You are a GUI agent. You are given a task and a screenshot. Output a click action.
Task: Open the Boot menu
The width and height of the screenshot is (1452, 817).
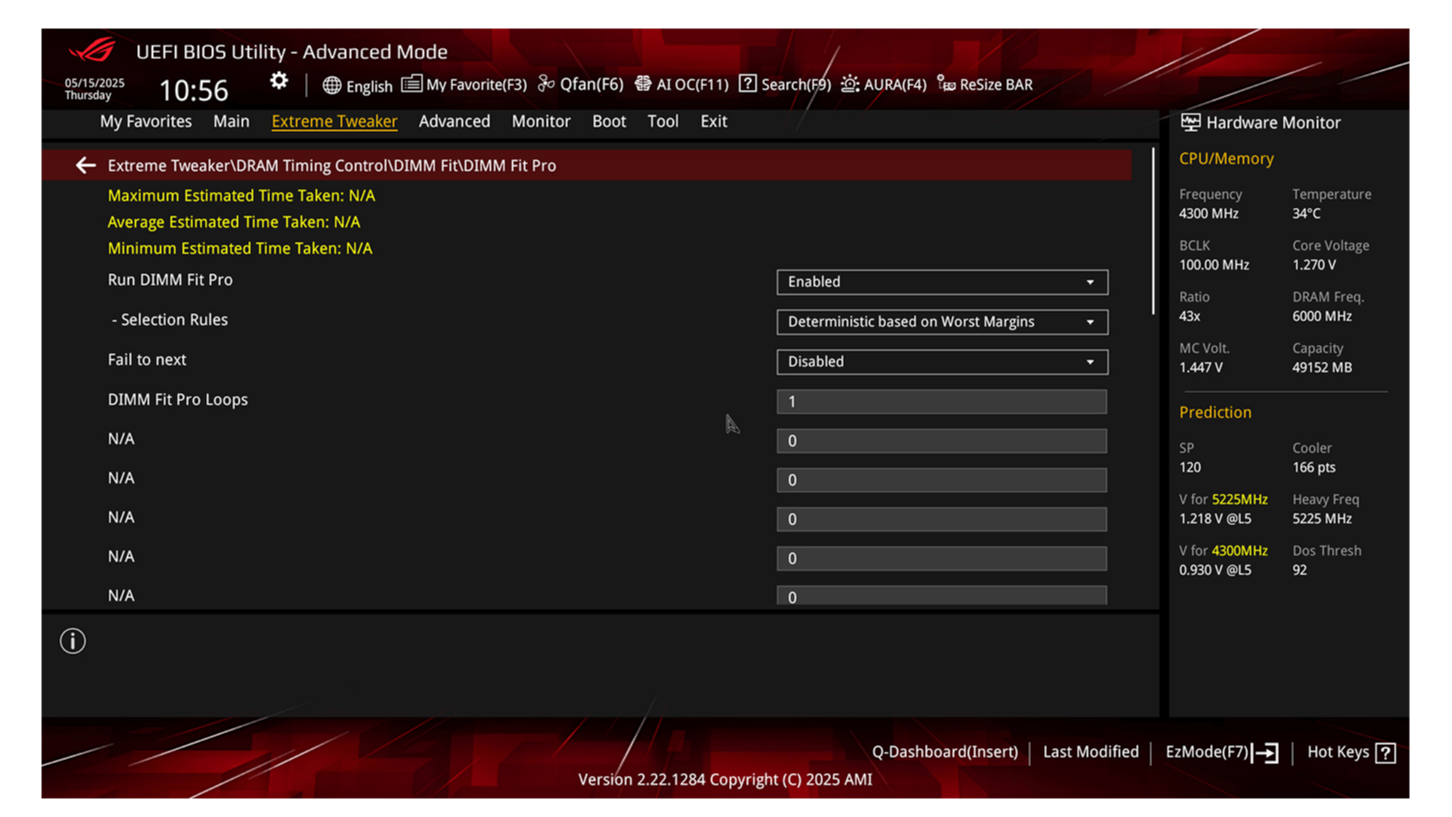click(x=609, y=121)
